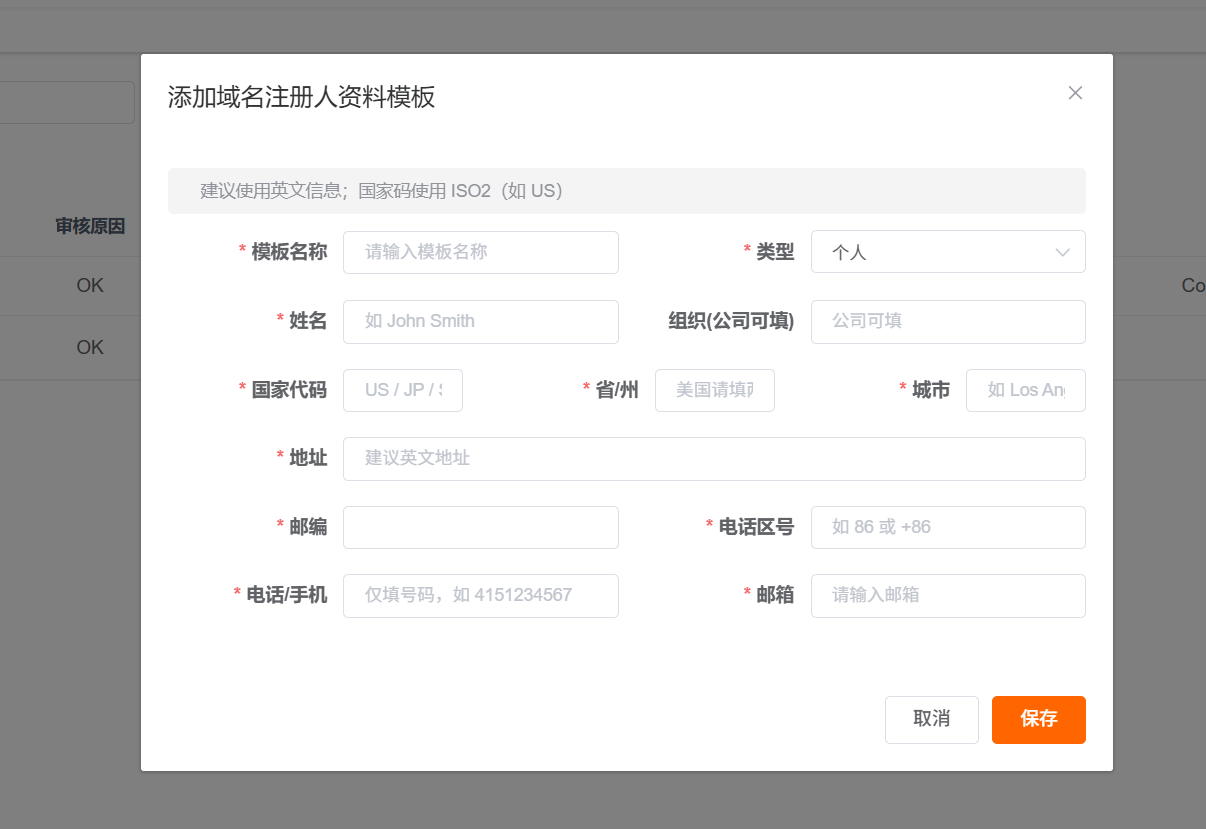This screenshot has width=1206, height=829.
Task: Click the 模板名称 field label
Action: (x=289, y=252)
